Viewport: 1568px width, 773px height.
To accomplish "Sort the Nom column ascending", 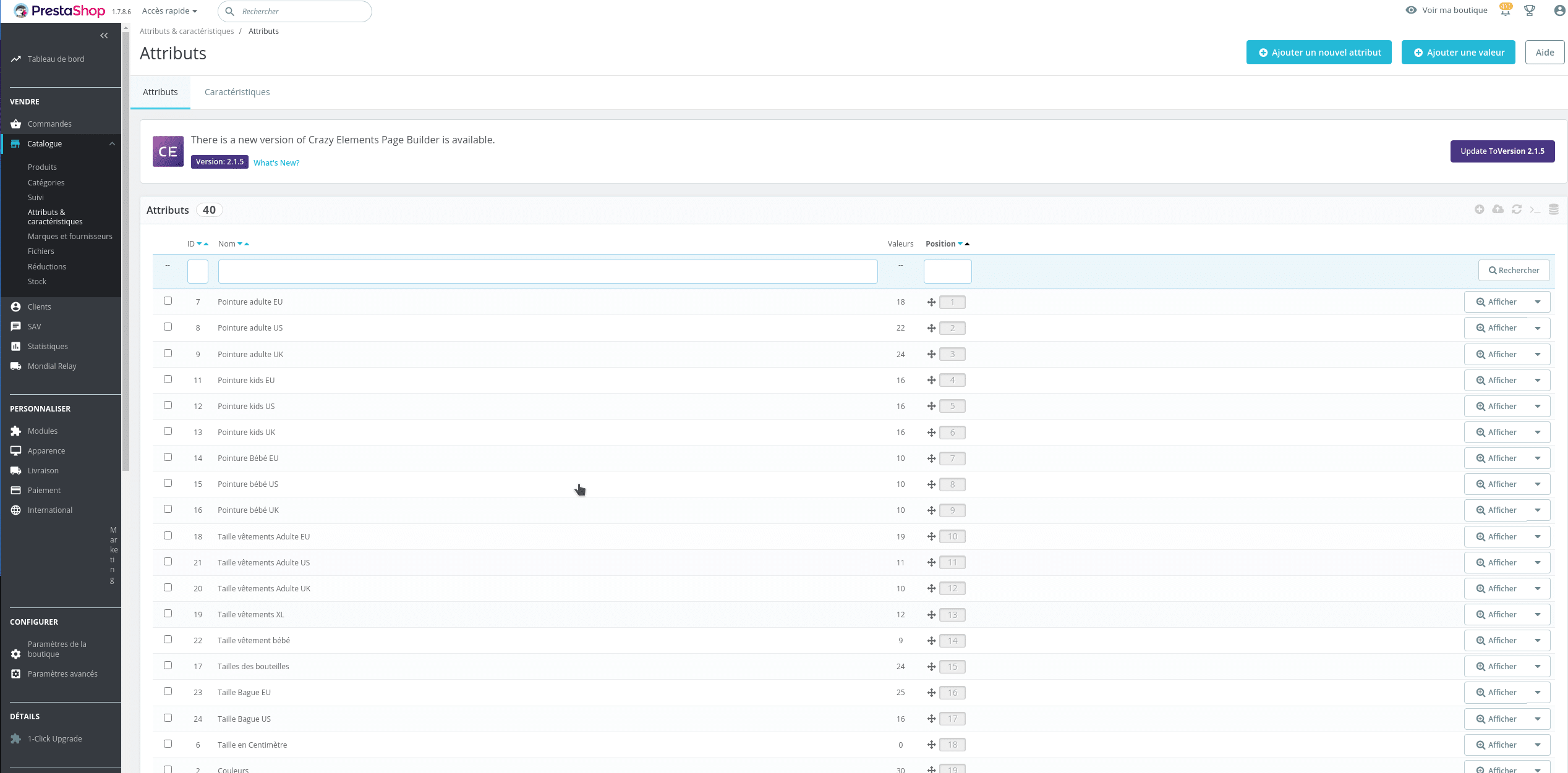I will click(x=247, y=244).
